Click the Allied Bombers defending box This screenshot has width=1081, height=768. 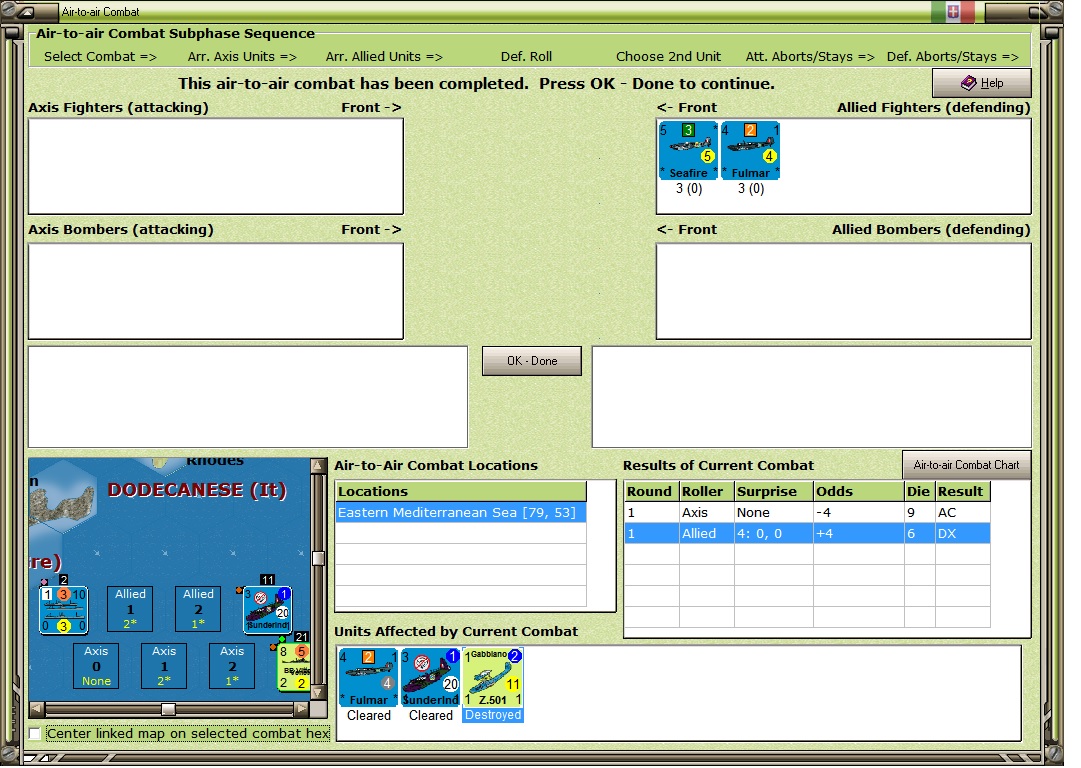[844, 291]
